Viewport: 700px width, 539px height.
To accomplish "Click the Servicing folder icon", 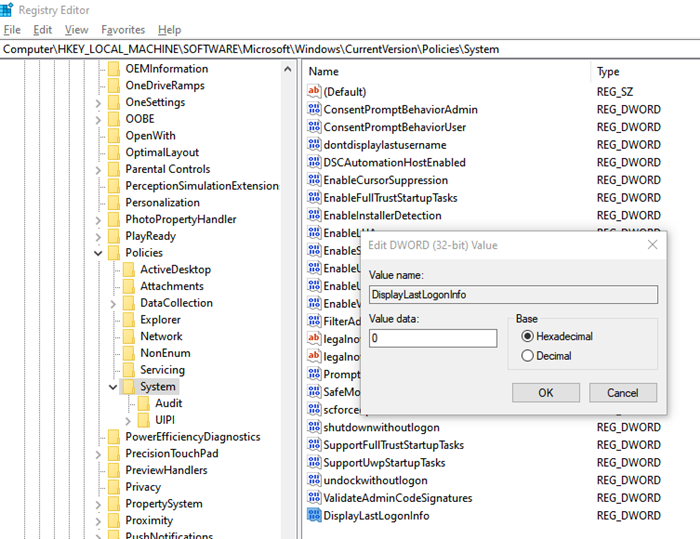I will click(x=129, y=370).
